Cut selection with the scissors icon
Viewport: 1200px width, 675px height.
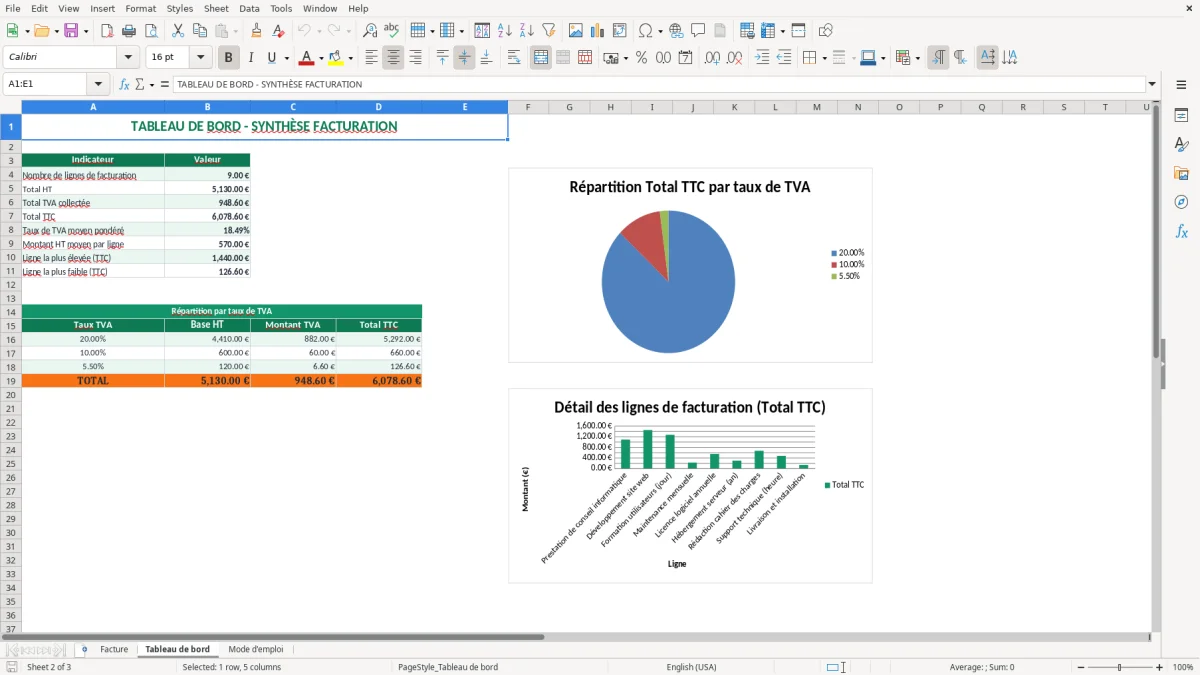[178, 31]
